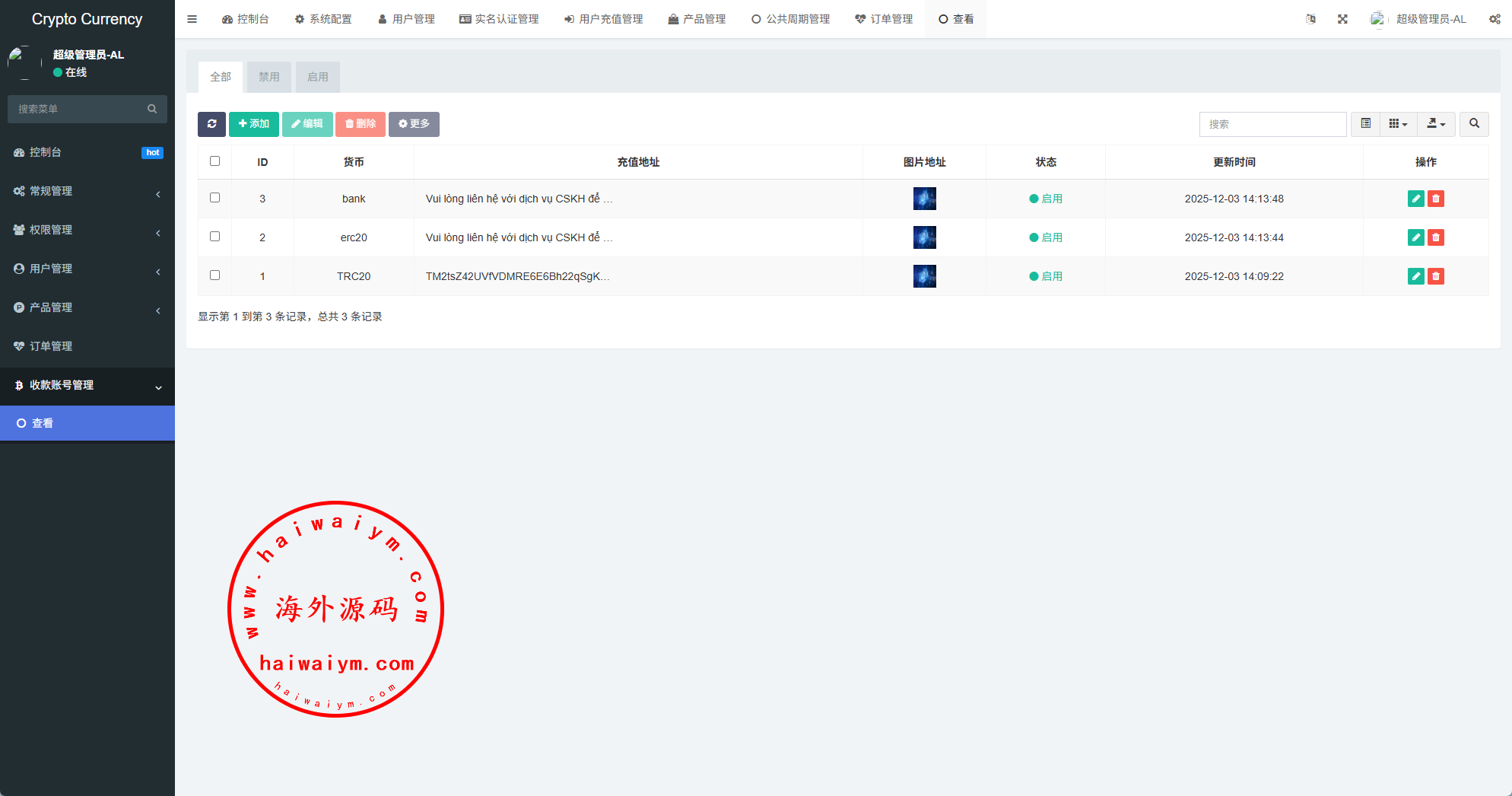
Task: Click green edit icon for bank row
Action: tap(1415, 199)
